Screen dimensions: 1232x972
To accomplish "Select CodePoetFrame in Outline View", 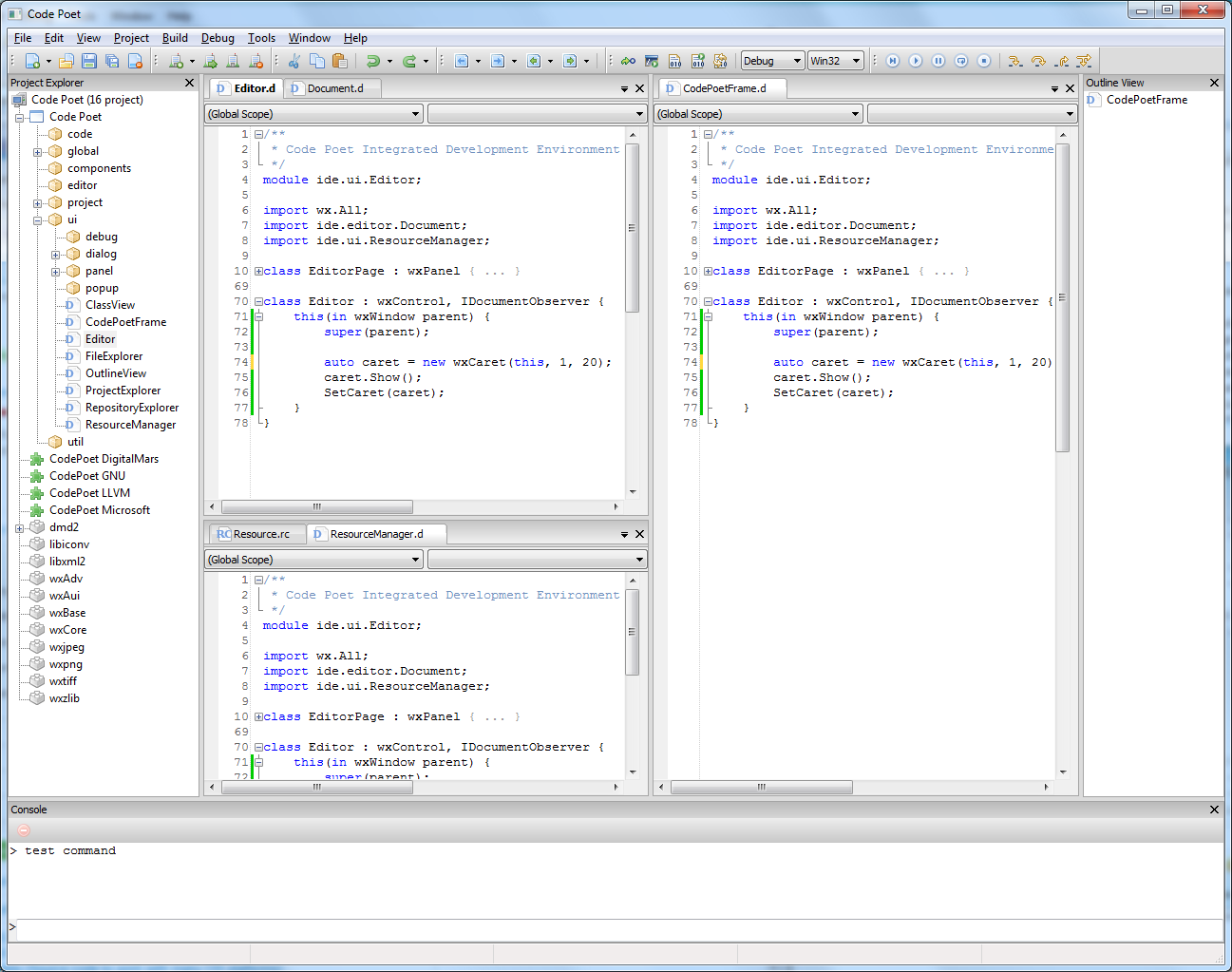I will coord(1147,100).
